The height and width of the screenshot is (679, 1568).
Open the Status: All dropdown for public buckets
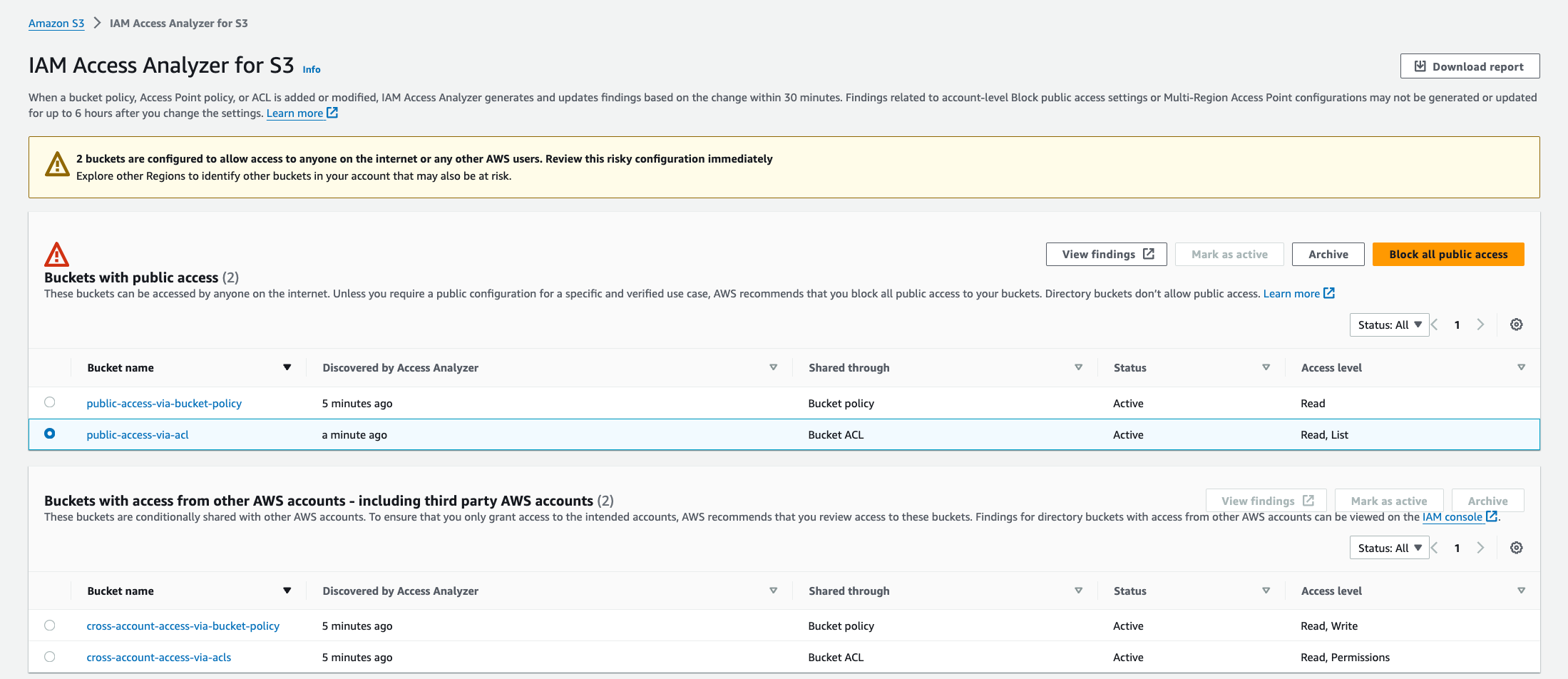(1389, 325)
